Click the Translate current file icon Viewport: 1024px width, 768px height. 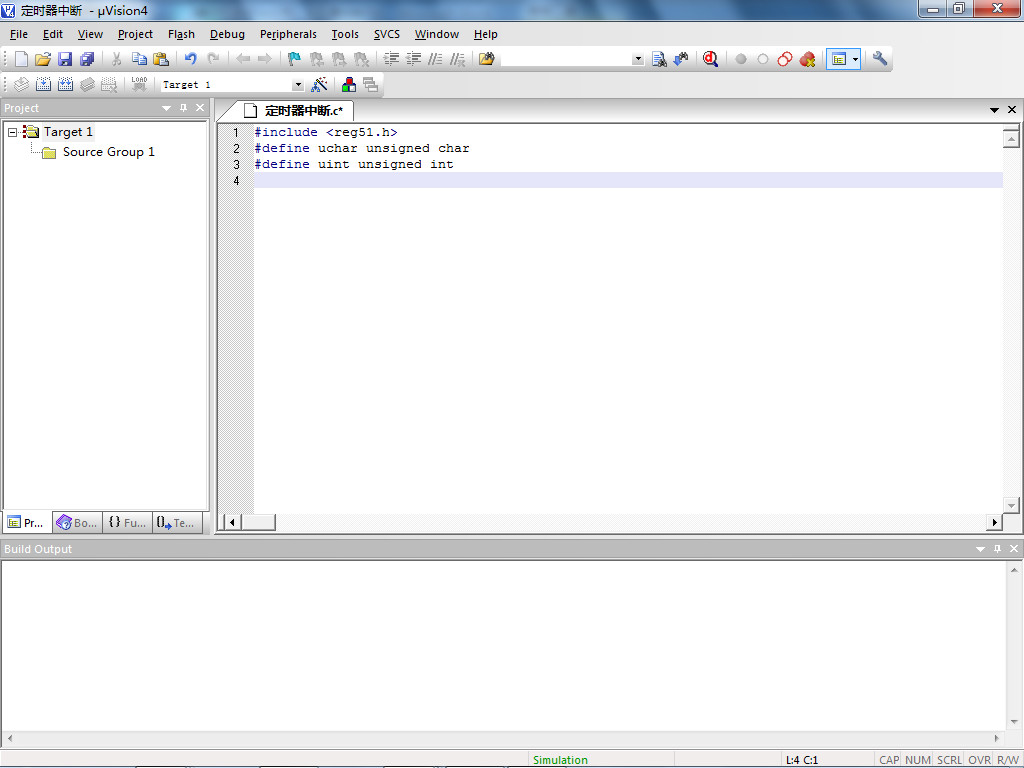point(21,84)
